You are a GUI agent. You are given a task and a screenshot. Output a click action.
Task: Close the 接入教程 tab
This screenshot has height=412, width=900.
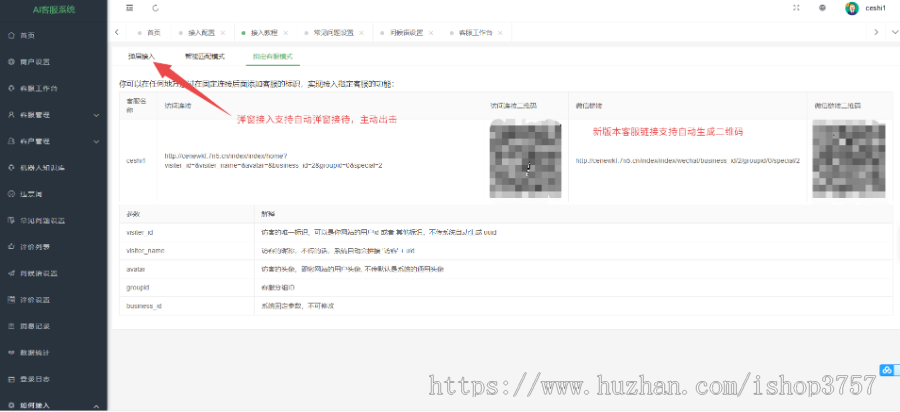tap(285, 33)
